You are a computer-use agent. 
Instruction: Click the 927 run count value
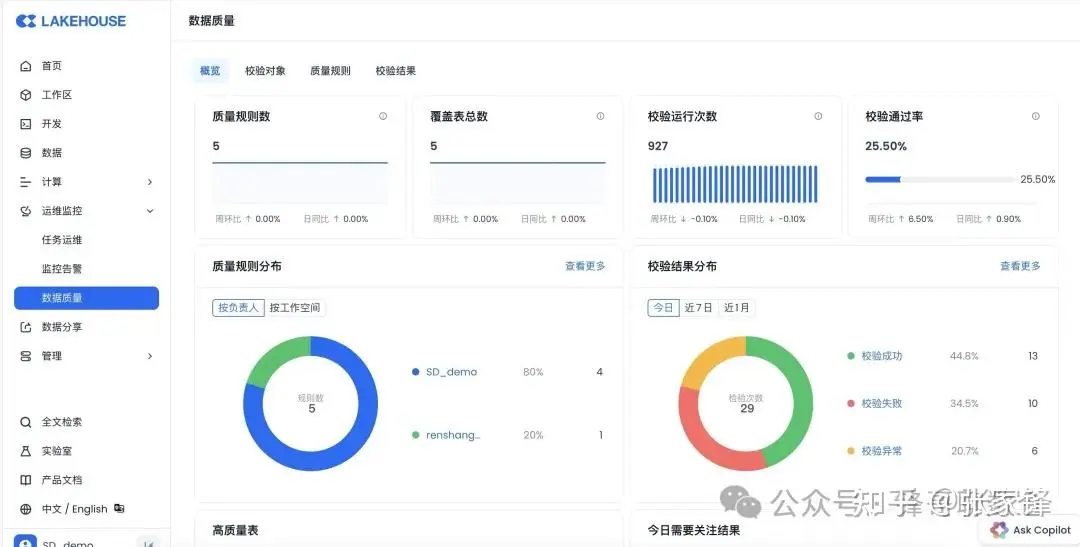click(x=658, y=146)
